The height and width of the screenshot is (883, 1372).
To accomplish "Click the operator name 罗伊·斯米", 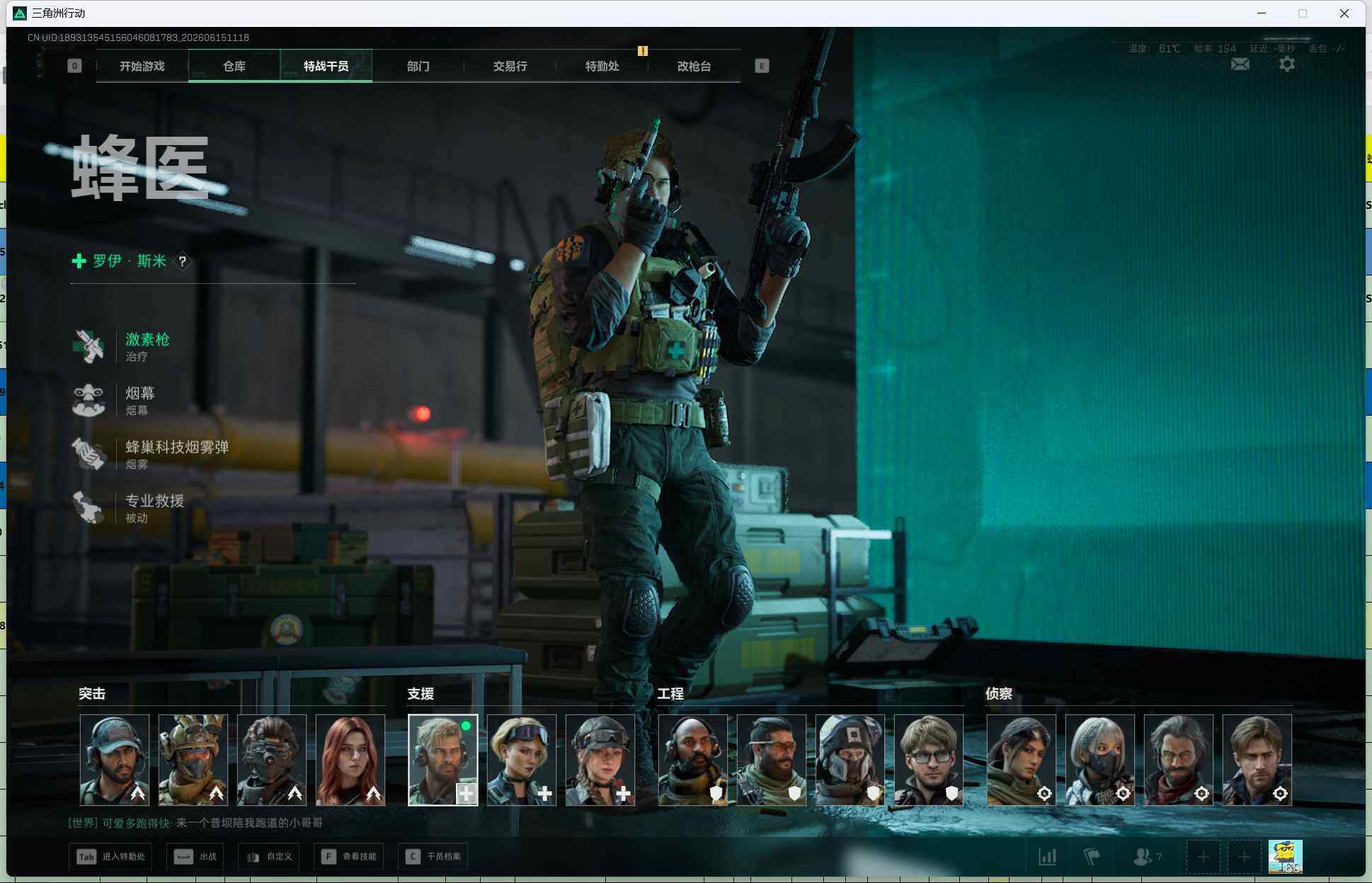I will click(x=130, y=261).
